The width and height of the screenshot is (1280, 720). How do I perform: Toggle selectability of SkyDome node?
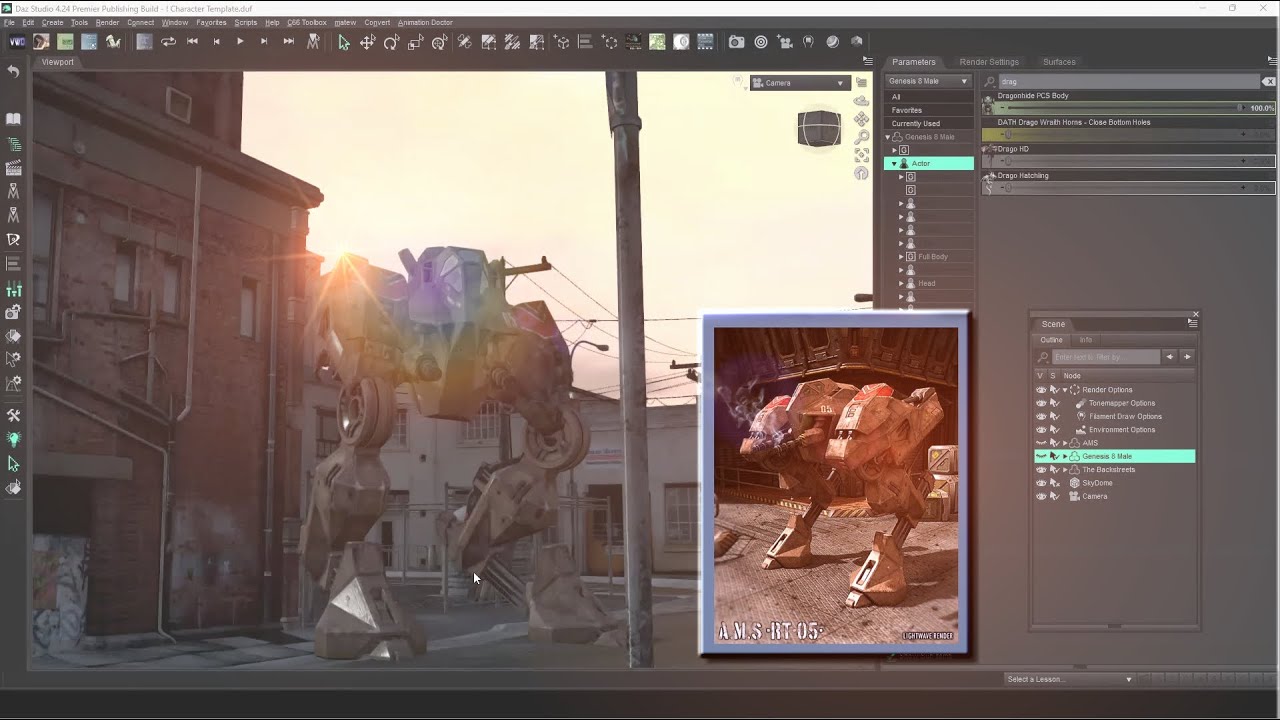click(1054, 483)
